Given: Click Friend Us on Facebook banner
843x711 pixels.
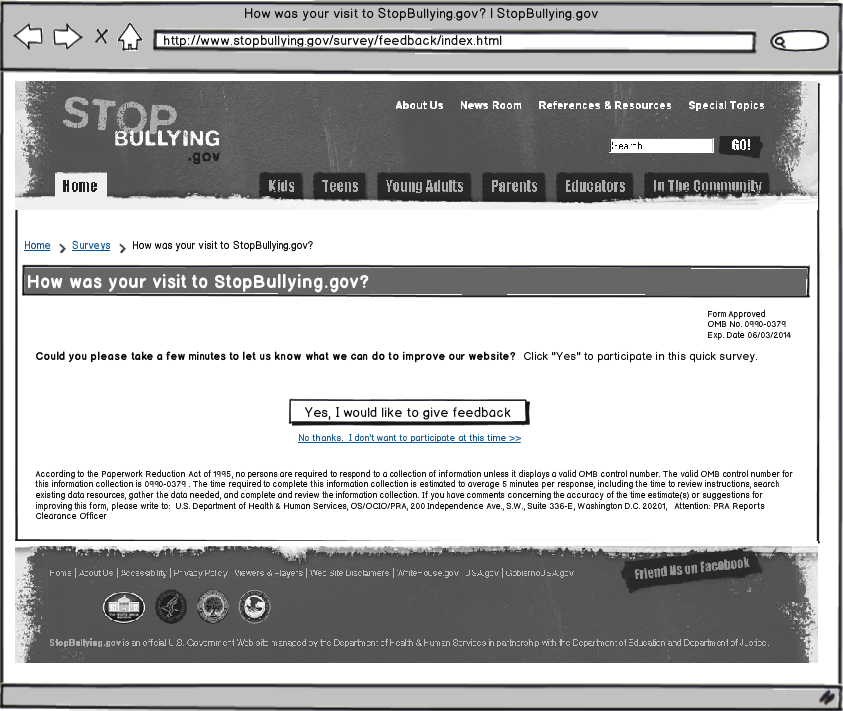Looking at the screenshot, I should click(692, 569).
